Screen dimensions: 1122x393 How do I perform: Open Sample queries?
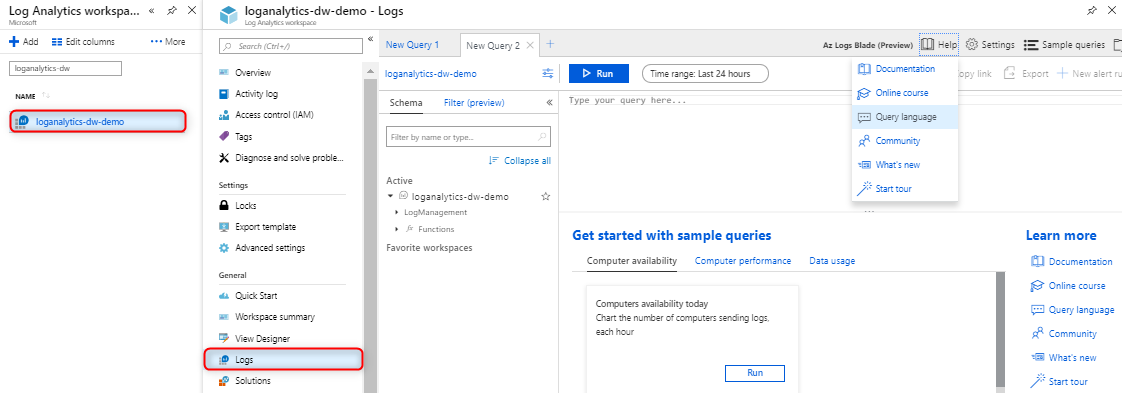[1064, 44]
